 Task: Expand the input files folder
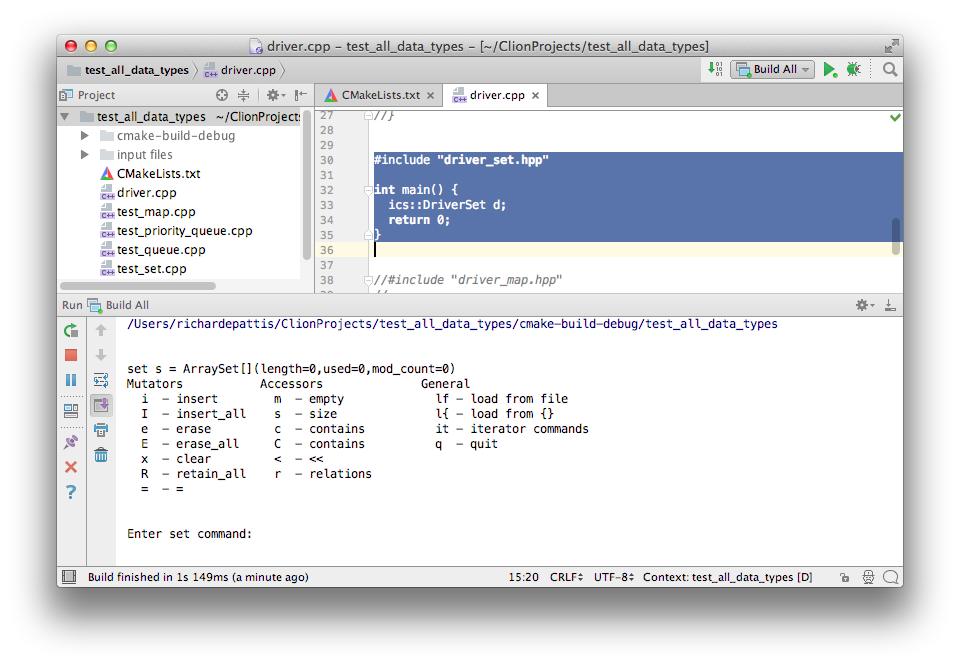tap(85, 154)
